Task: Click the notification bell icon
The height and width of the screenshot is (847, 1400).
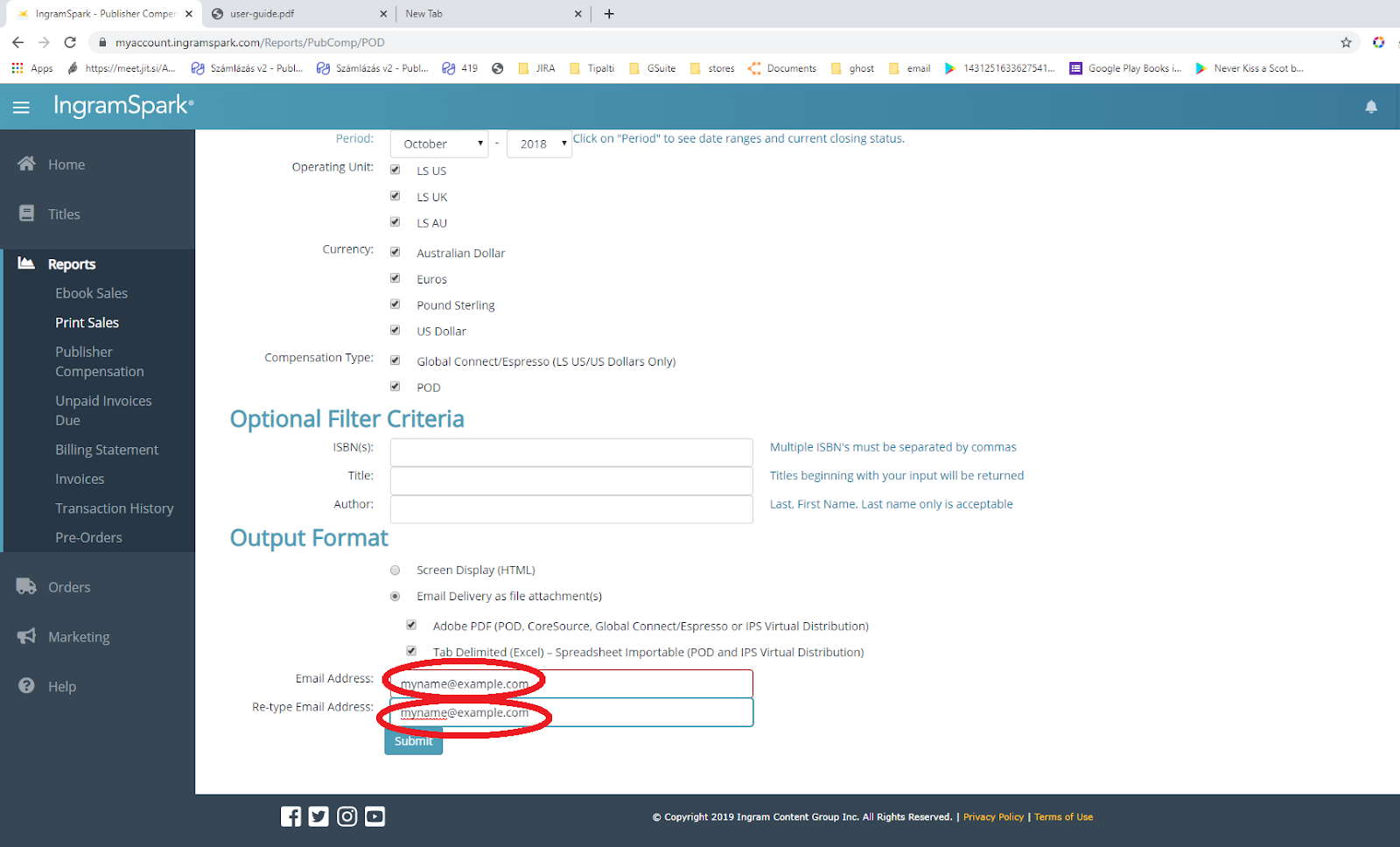Action: 1371,106
